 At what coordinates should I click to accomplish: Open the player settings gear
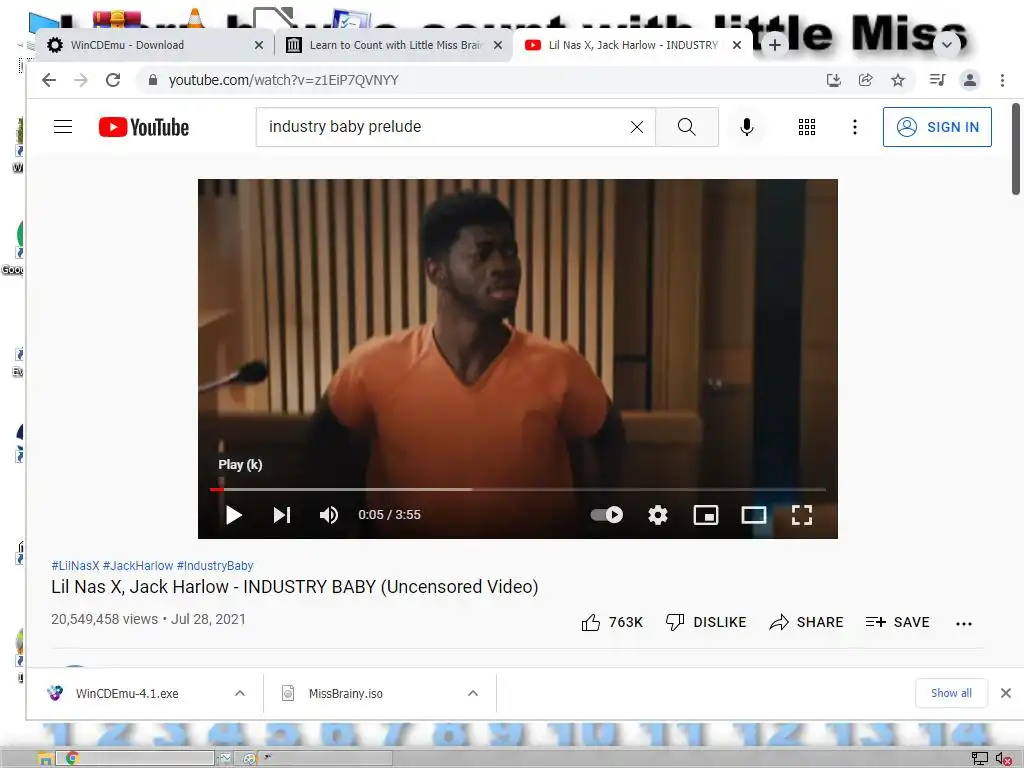[658, 515]
